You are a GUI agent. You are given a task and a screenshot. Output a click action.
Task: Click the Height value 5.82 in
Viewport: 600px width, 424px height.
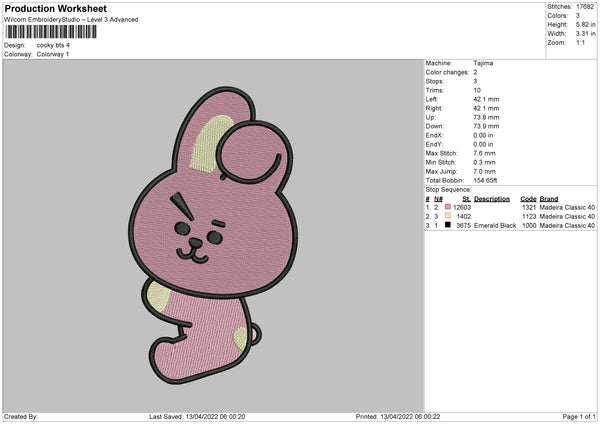(585, 24)
